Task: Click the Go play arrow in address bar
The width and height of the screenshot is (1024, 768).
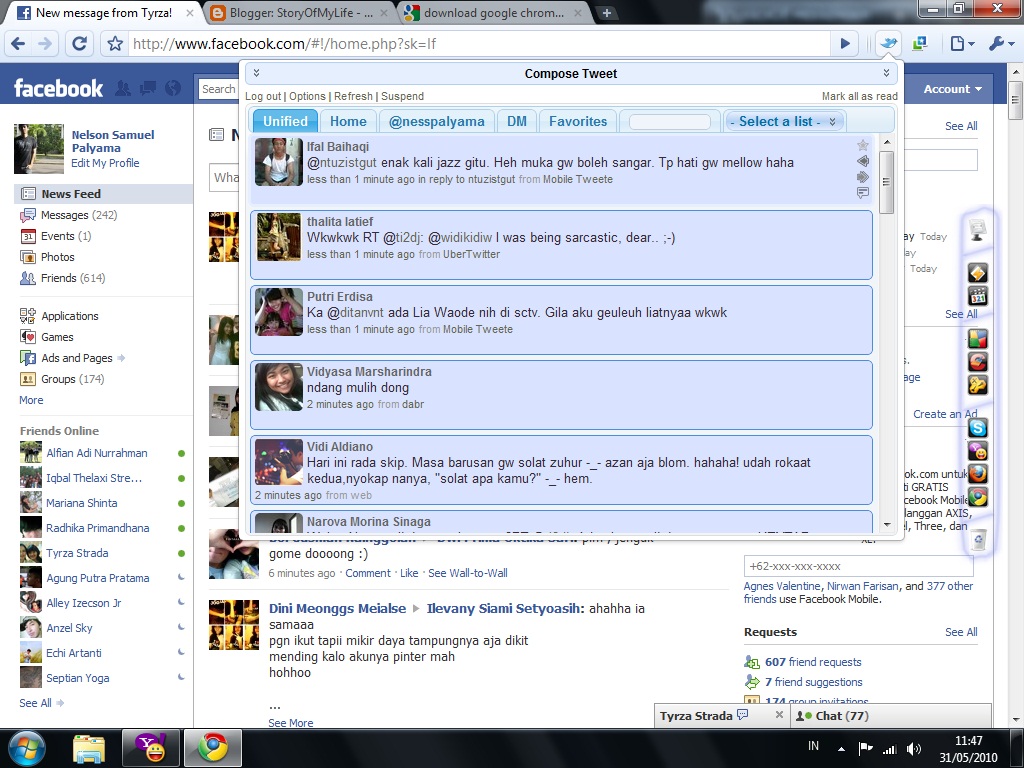Action: click(845, 44)
